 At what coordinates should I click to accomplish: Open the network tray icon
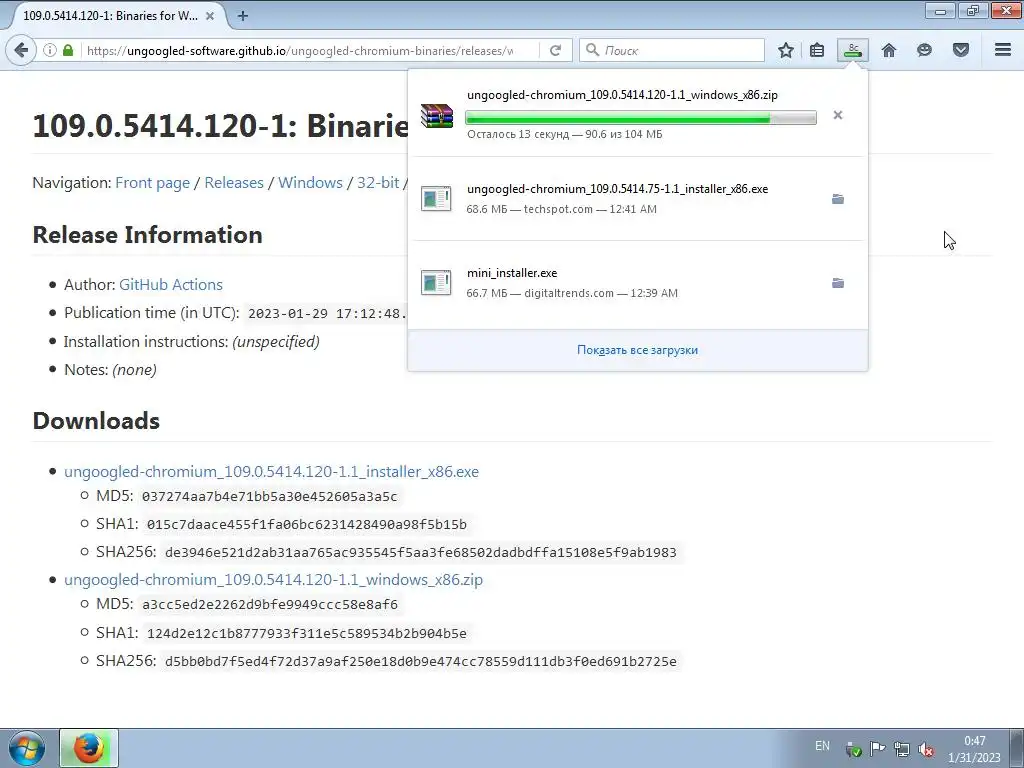click(902, 749)
